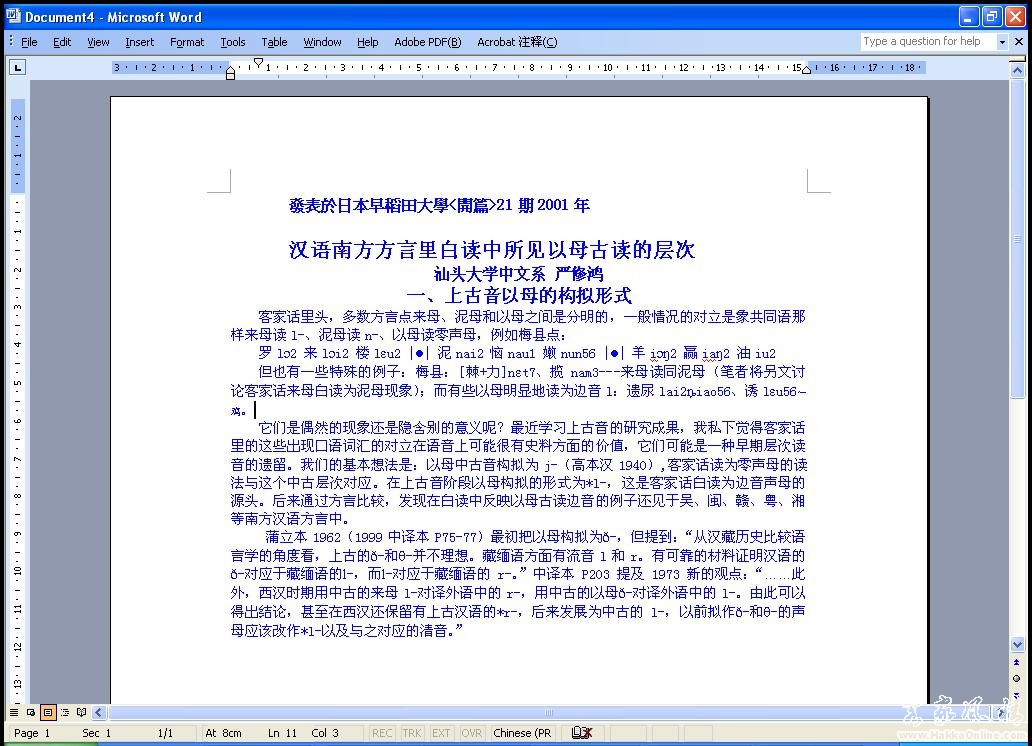Click the 'Col 3' status bar entry
The image size is (1032, 746).
(325, 733)
